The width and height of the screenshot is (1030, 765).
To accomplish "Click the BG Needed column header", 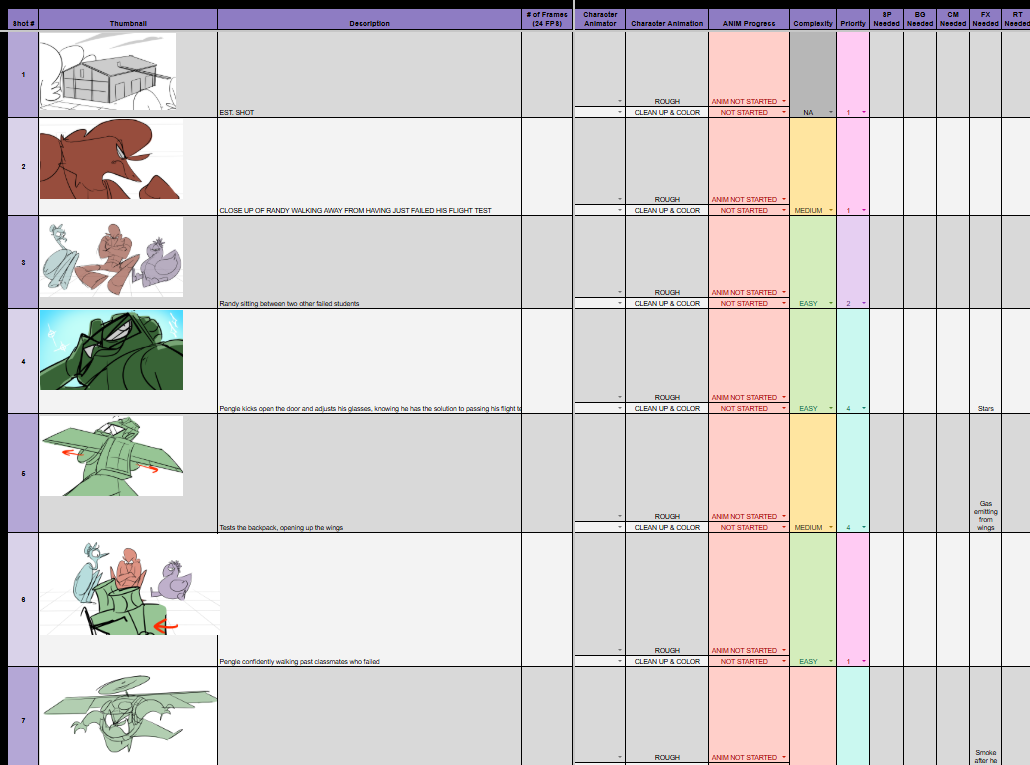I will point(920,19).
